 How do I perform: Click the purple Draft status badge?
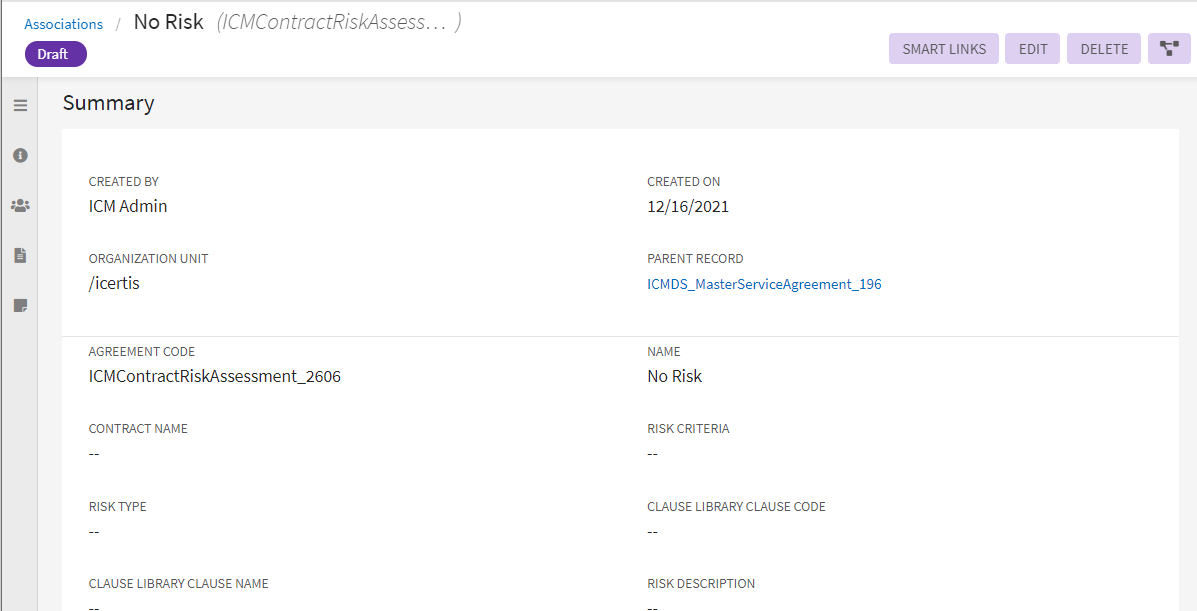click(x=55, y=54)
